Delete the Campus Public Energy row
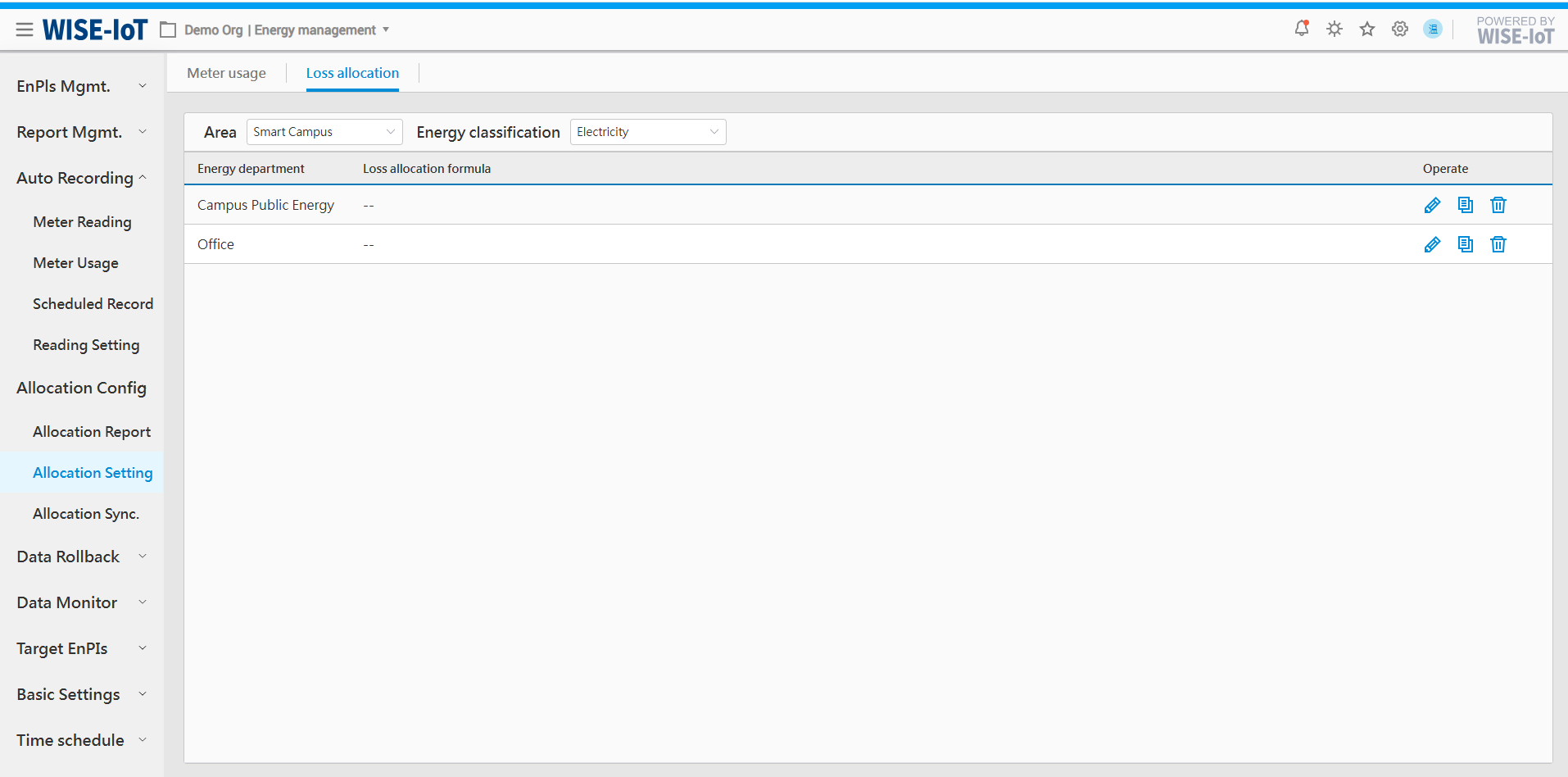 click(x=1498, y=205)
